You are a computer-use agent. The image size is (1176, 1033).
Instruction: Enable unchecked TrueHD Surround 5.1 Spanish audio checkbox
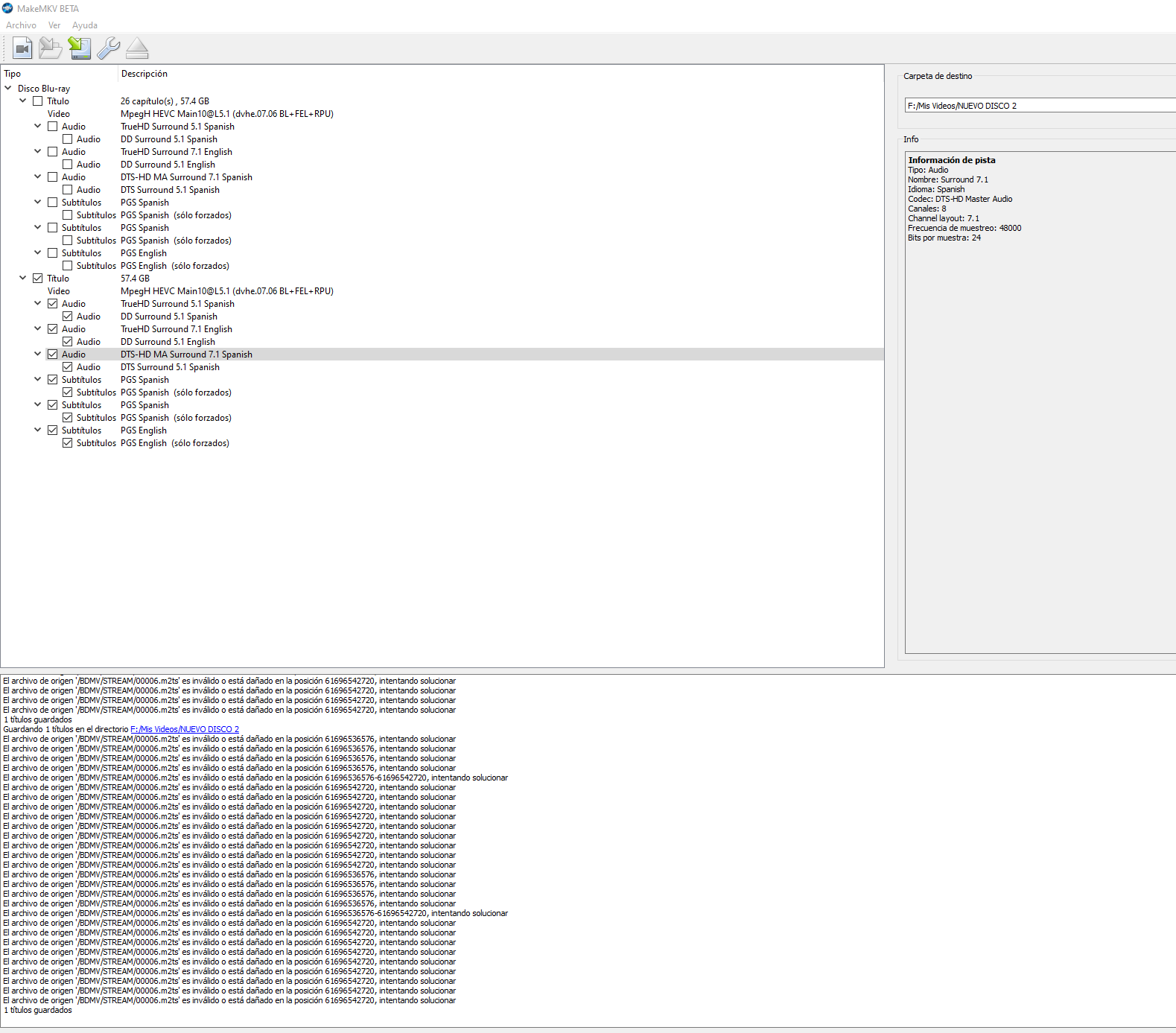53,127
